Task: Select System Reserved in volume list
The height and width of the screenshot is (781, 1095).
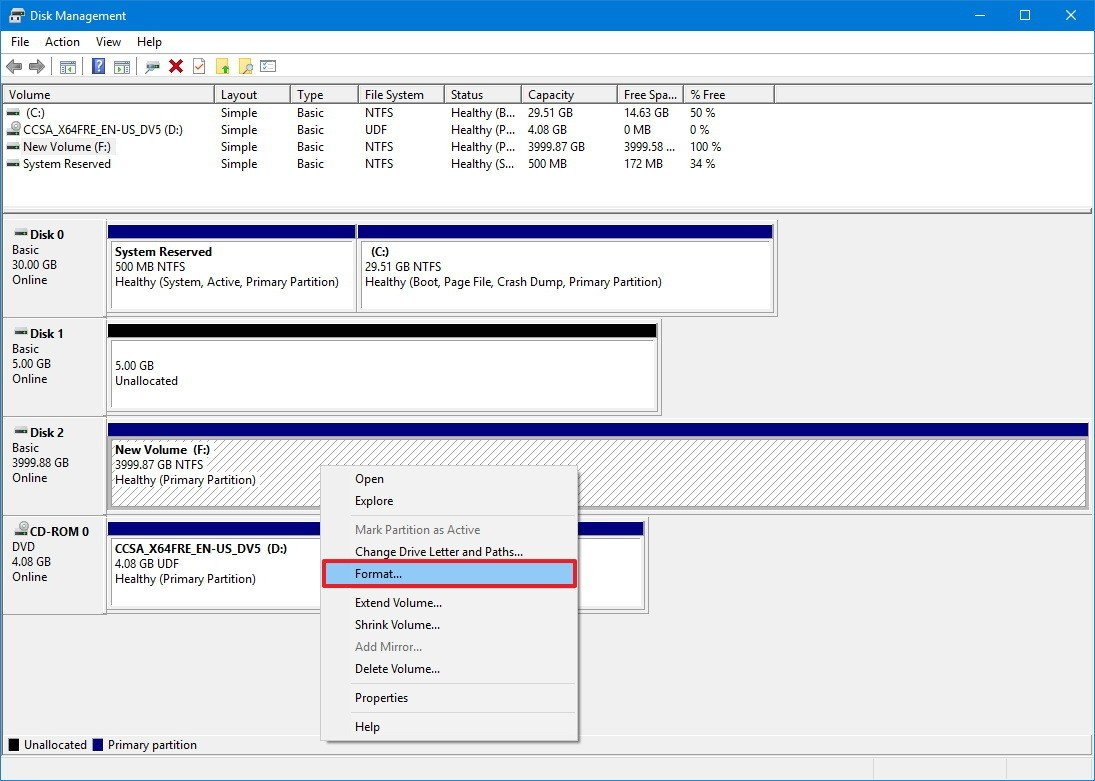Action: (66, 163)
